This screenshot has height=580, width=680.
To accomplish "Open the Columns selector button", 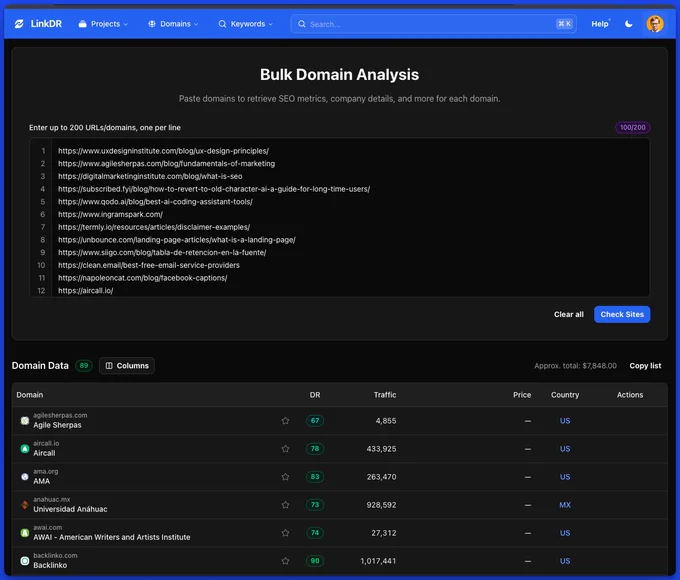I will 127,365.
